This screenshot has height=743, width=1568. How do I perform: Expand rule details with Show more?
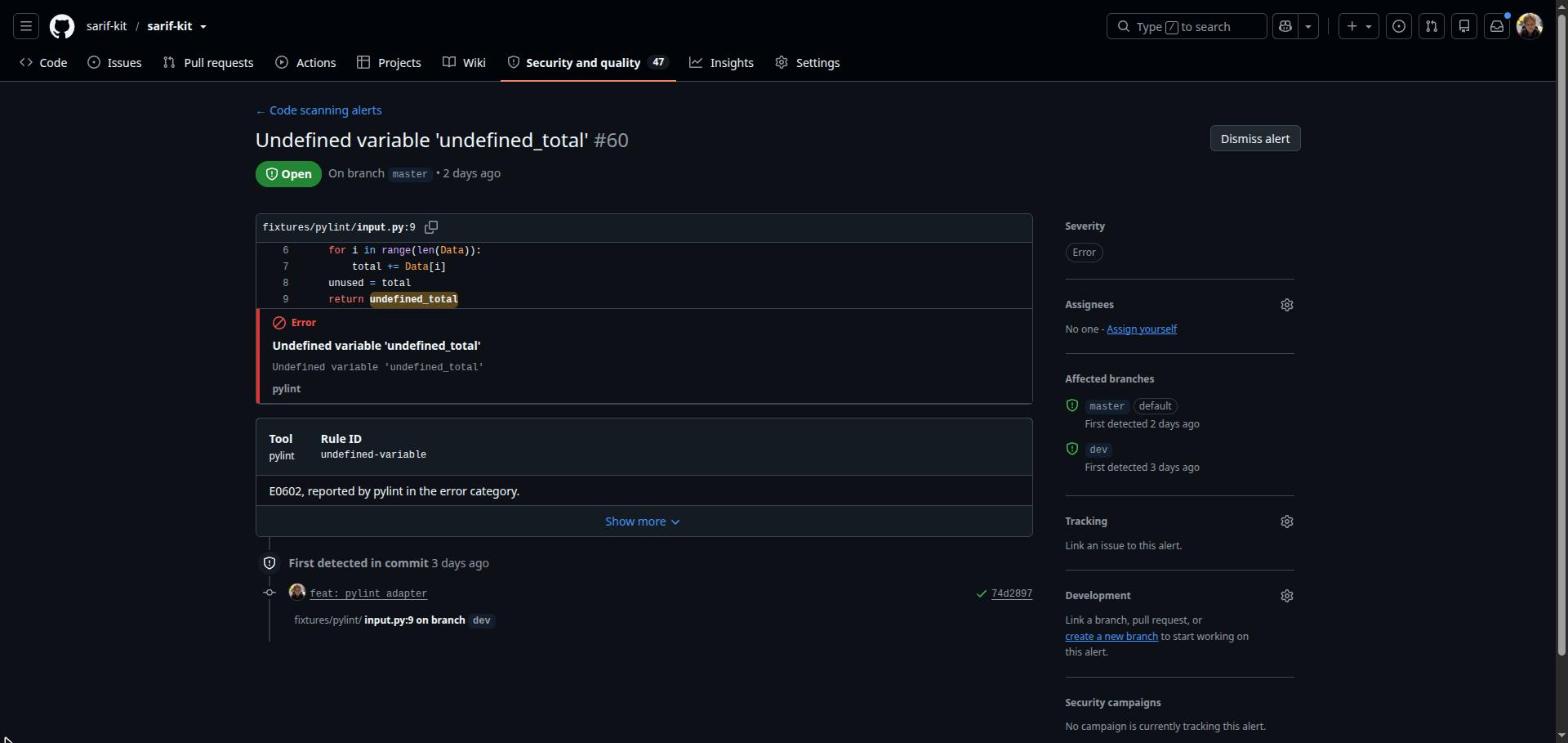[643, 521]
